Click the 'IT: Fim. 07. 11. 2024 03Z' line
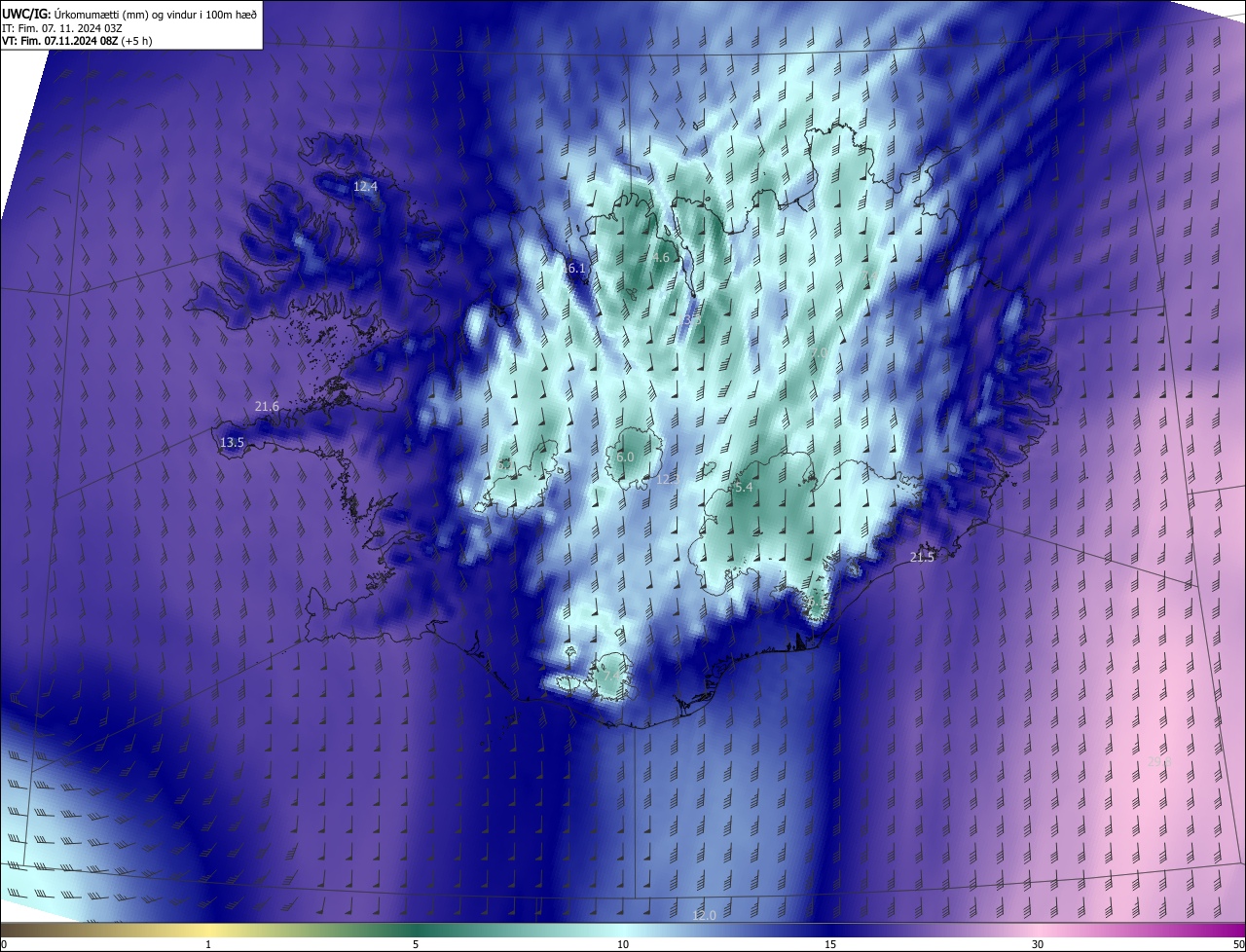This screenshot has width=1246, height=952. tap(61, 27)
